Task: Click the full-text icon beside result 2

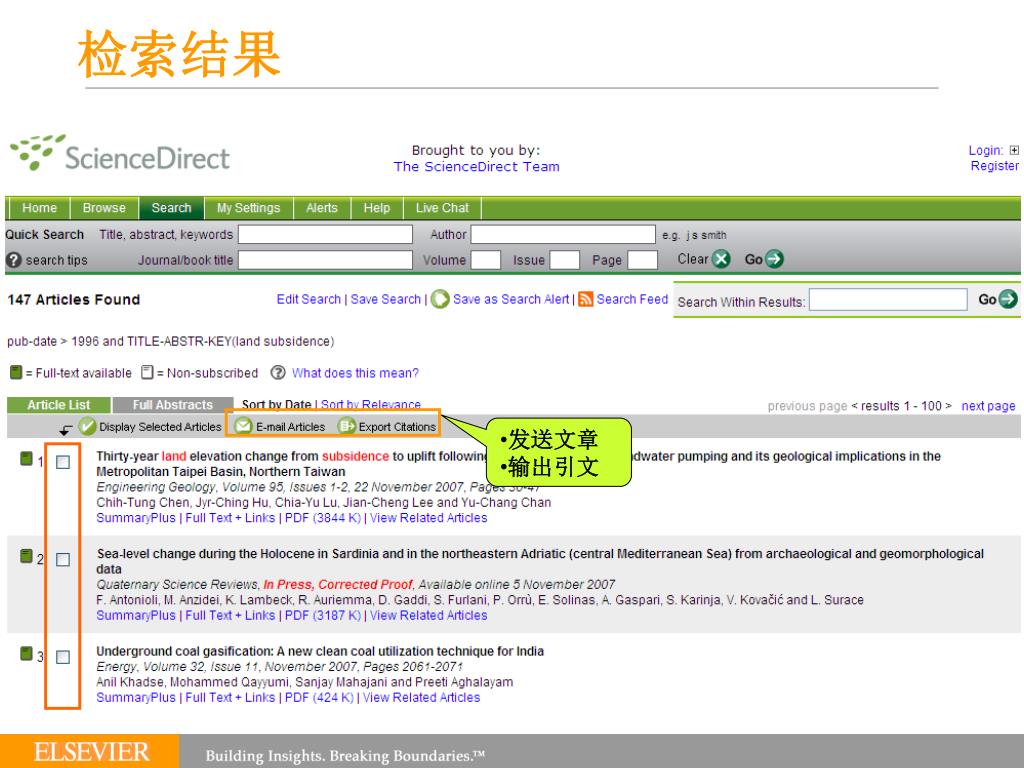Action: [26, 556]
